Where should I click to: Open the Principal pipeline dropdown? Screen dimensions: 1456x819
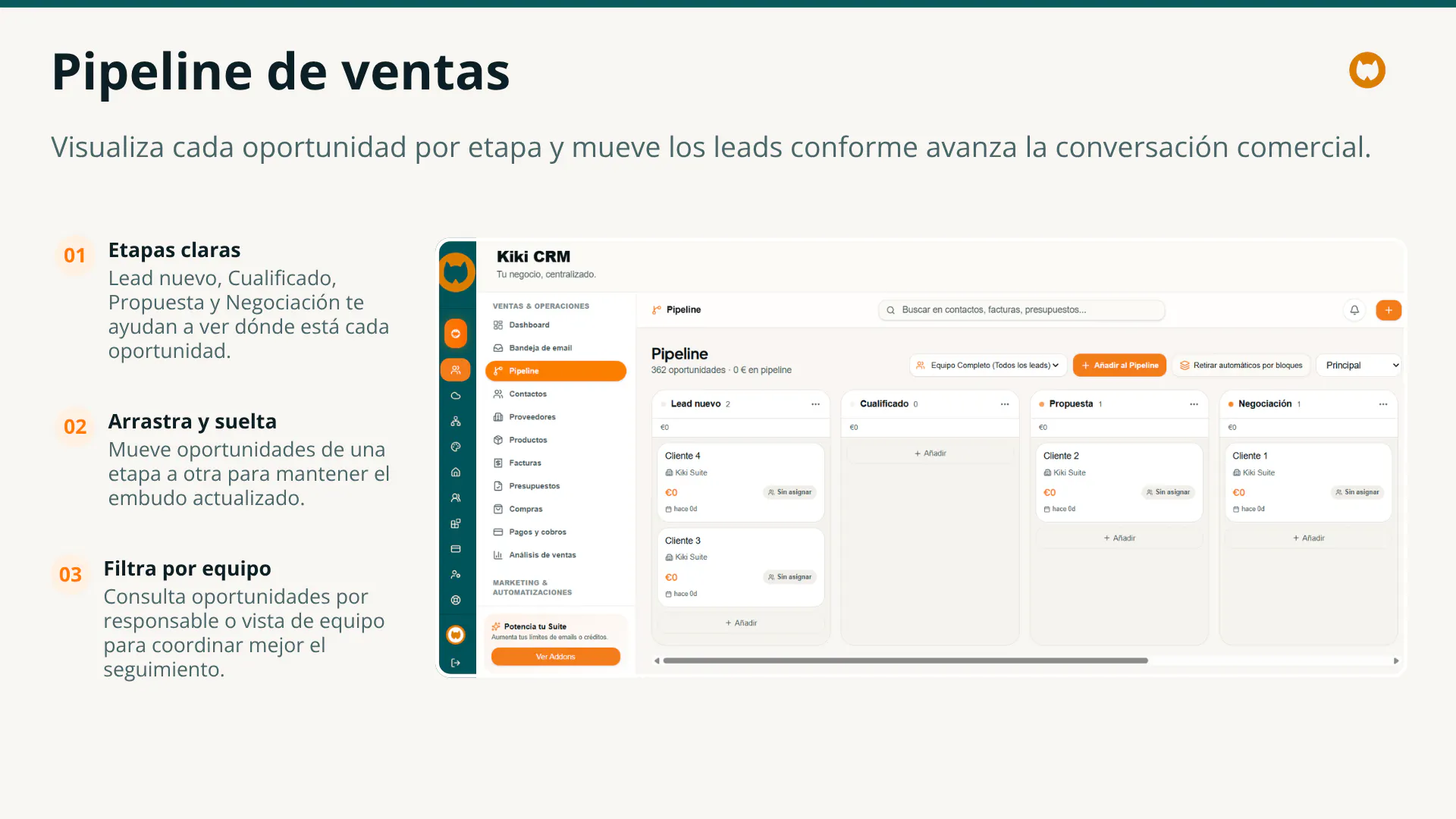pyautogui.click(x=1359, y=366)
